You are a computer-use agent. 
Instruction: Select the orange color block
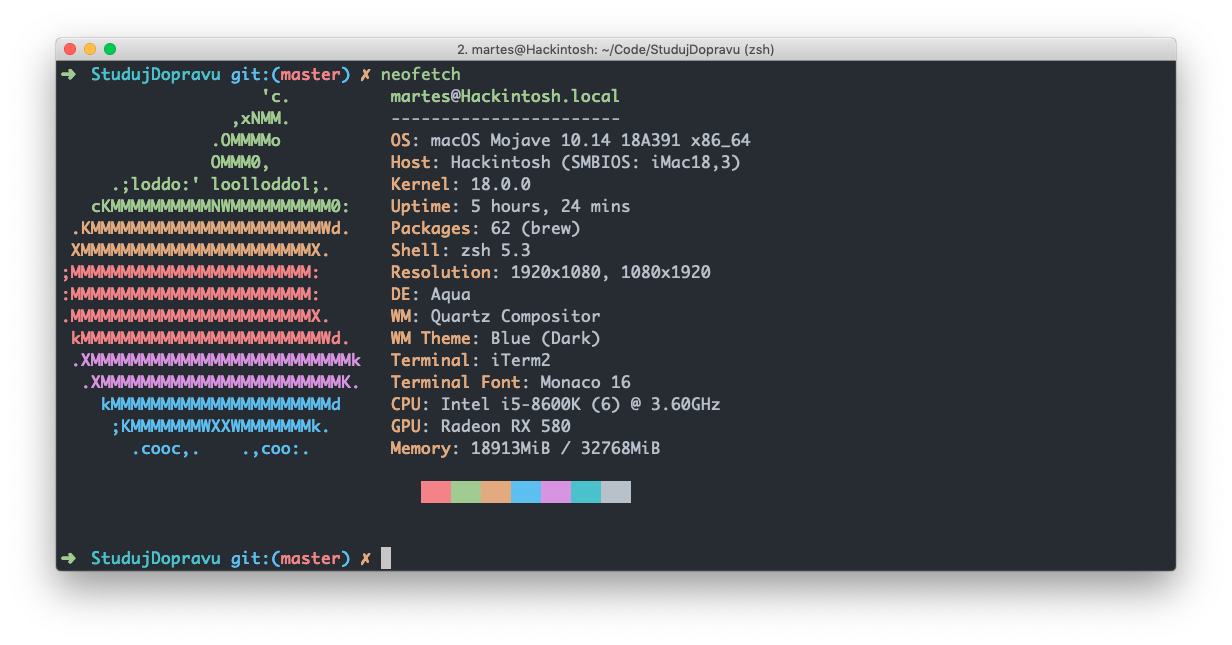click(x=496, y=492)
